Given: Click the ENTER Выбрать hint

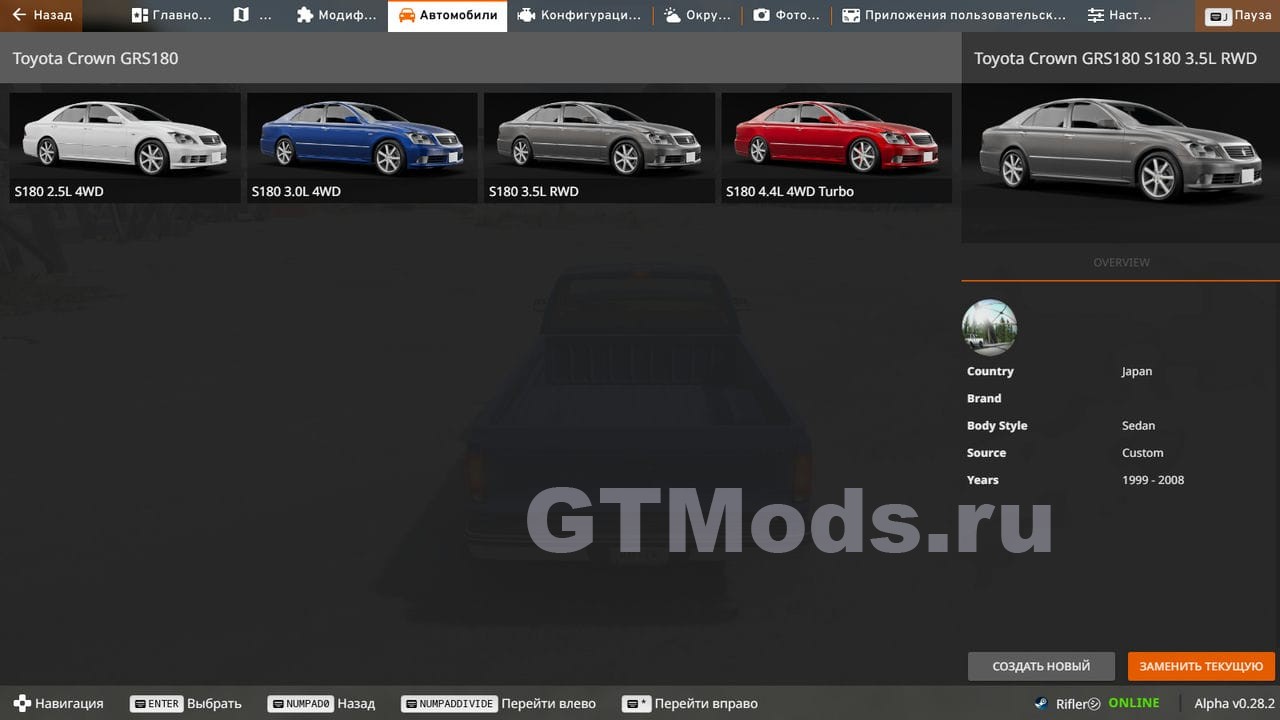Looking at the screenshot, I should click(x=186, y=703).
